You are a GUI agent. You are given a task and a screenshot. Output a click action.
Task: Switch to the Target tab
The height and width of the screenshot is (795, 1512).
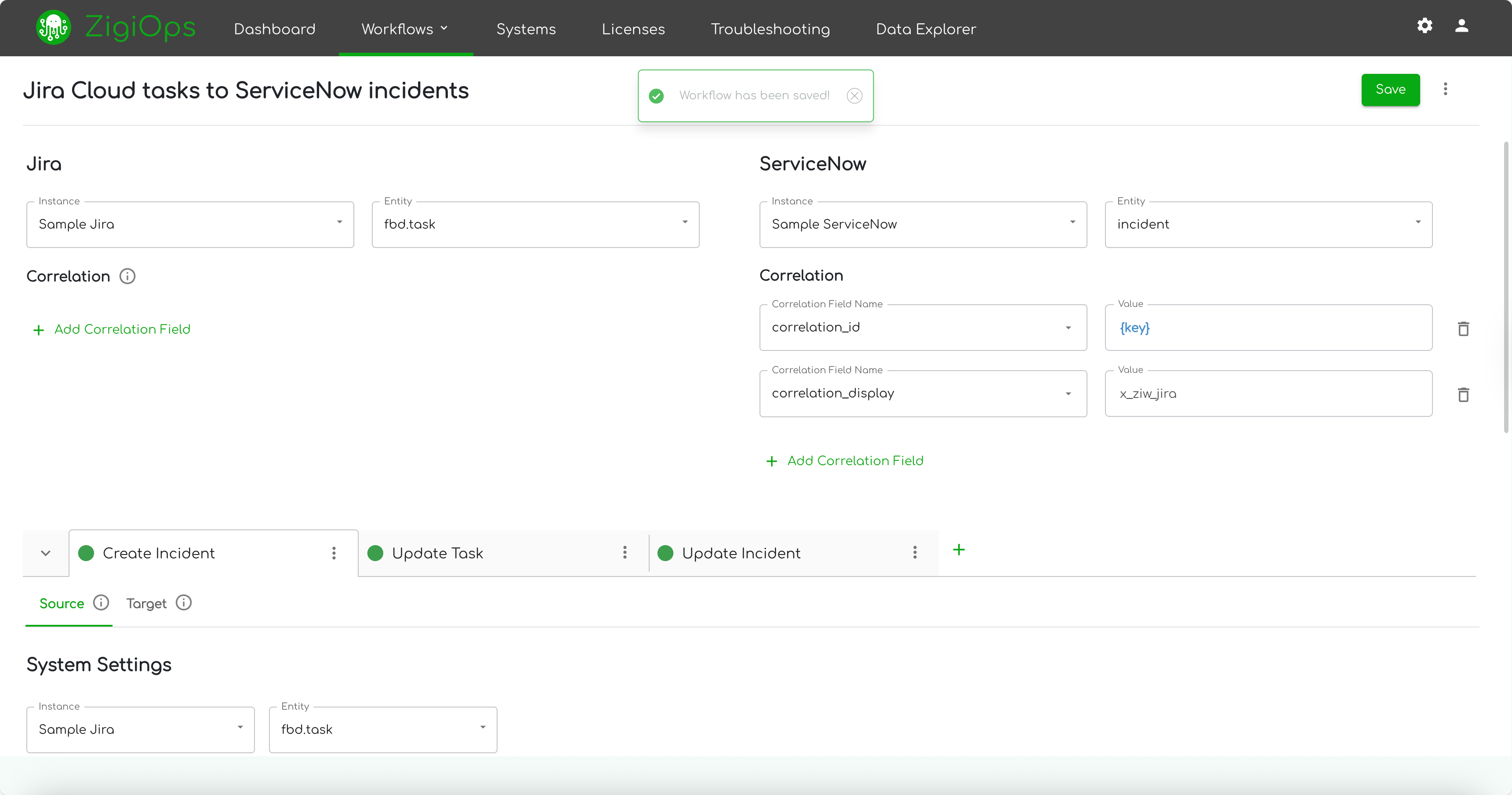pyautogui.click(x=147, y=604)
